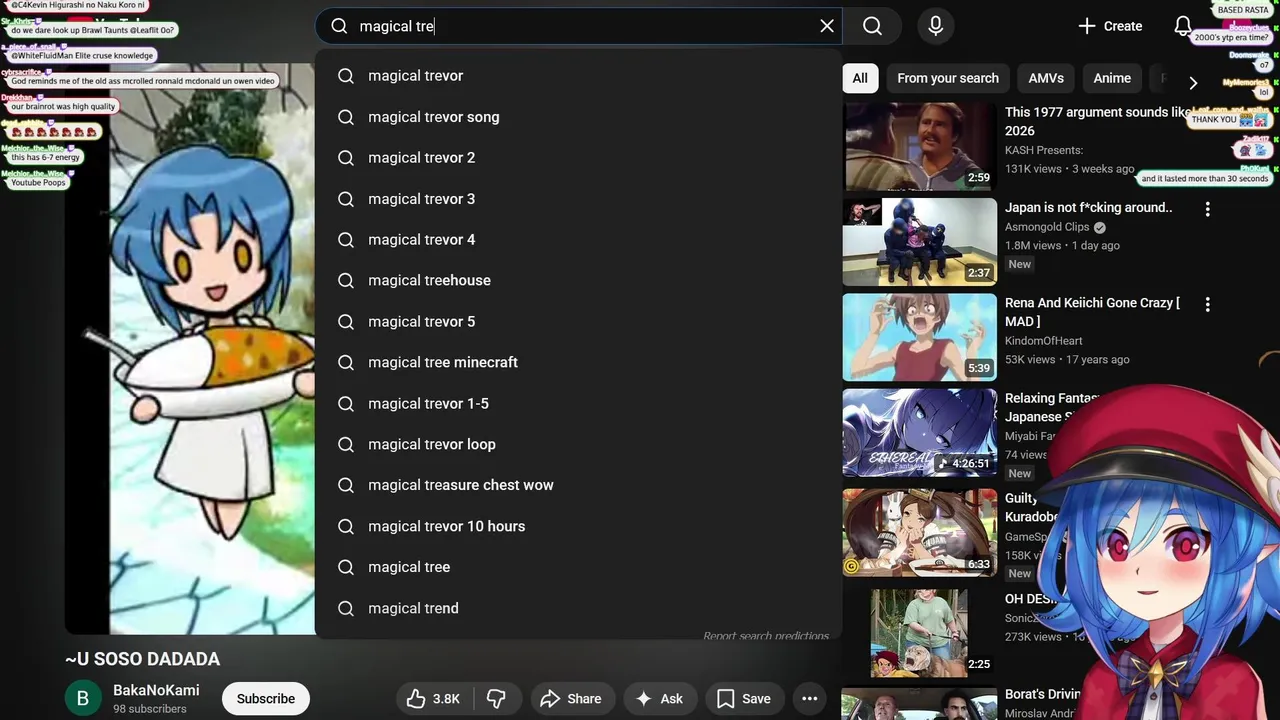Open options for Rena And Keiichi video

click(1207, 304)
